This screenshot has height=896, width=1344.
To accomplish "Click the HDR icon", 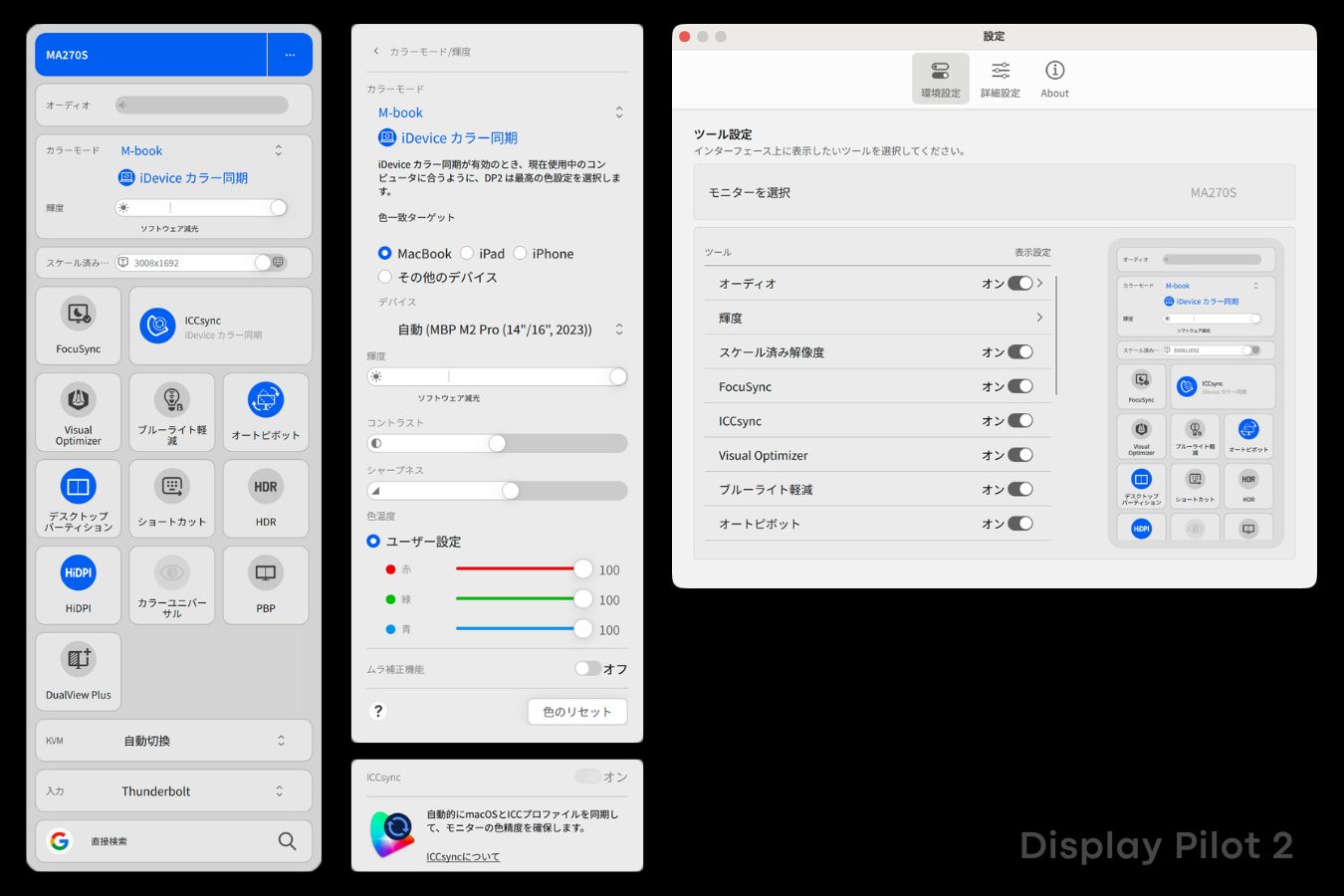I will coord(265,498).
